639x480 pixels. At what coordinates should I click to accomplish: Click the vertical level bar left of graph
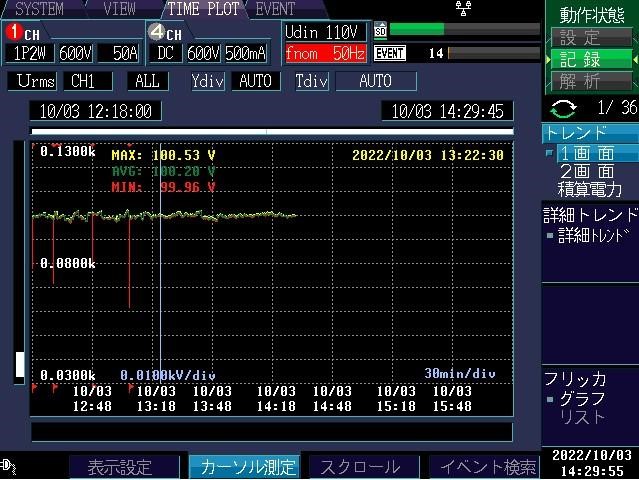[19, 262]
